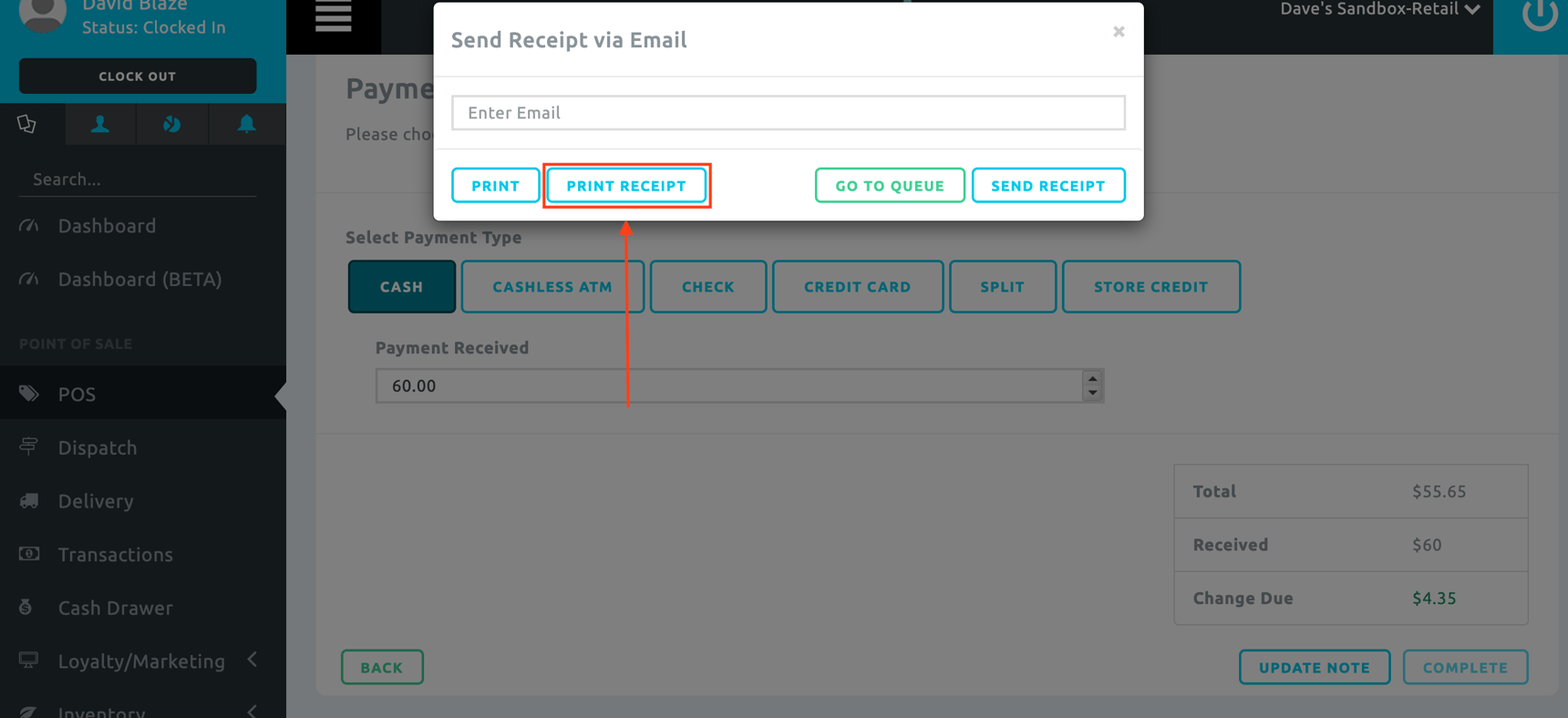Open Transactions icon in sidebar

pos(29,554)
